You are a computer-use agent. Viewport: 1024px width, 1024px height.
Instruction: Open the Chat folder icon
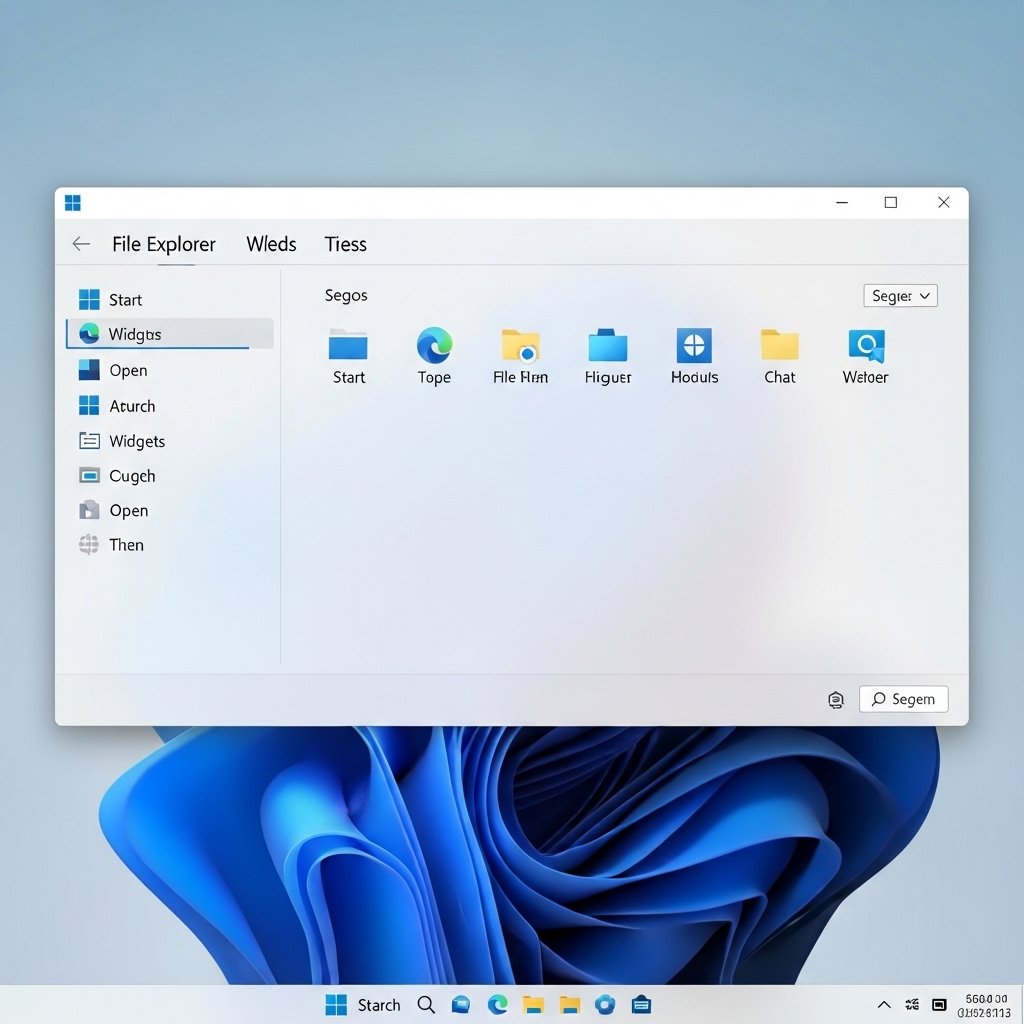pos(780,345)
